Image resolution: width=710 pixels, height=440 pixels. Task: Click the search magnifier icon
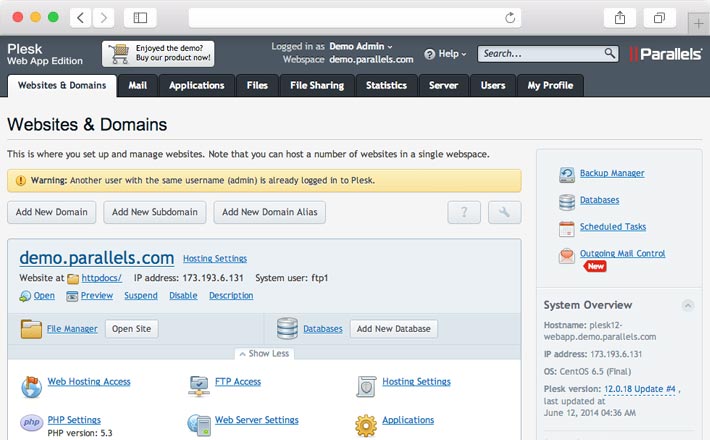point(610,53)
